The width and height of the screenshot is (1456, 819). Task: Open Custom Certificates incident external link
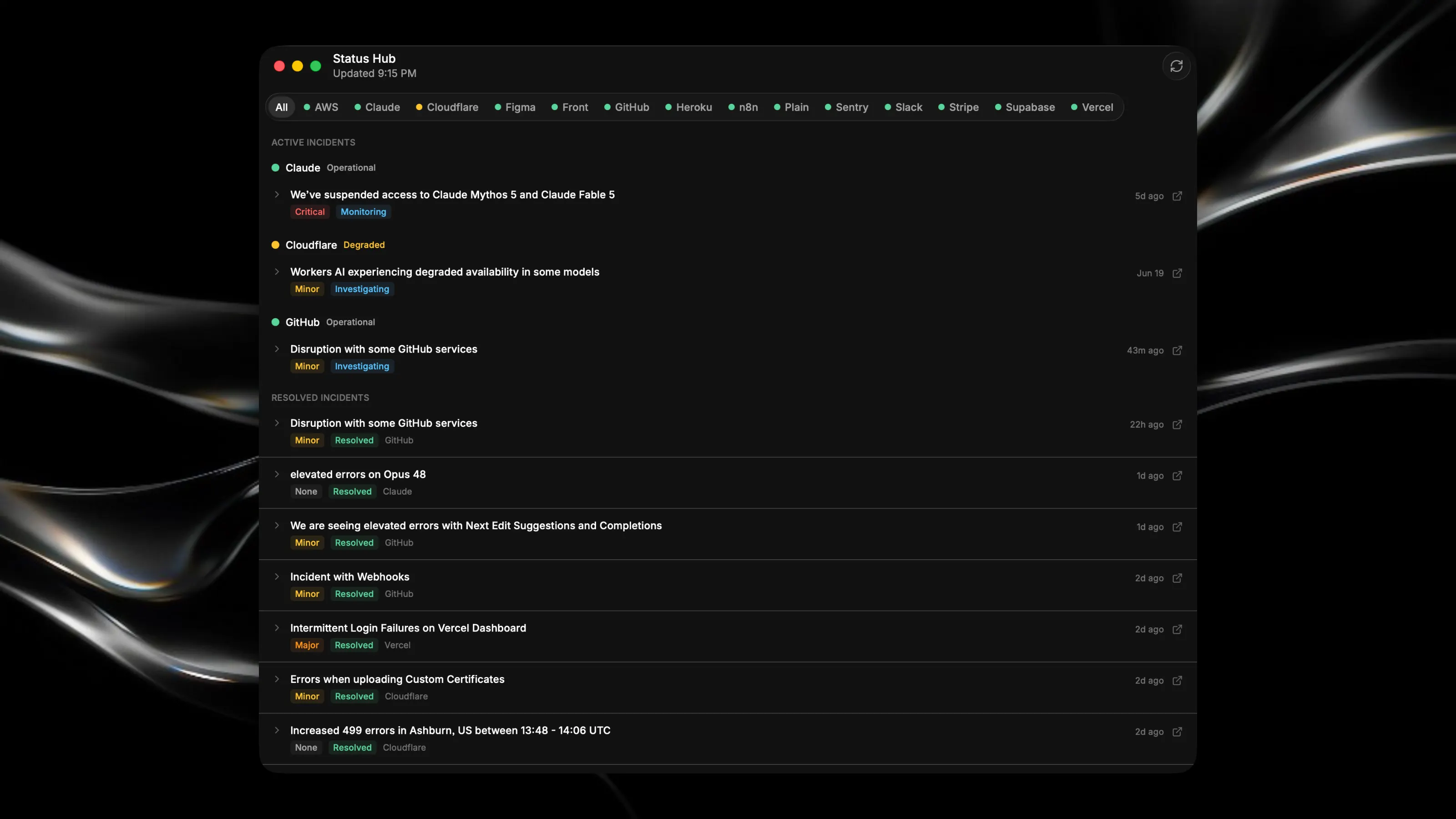click(x=1177, y=681)
